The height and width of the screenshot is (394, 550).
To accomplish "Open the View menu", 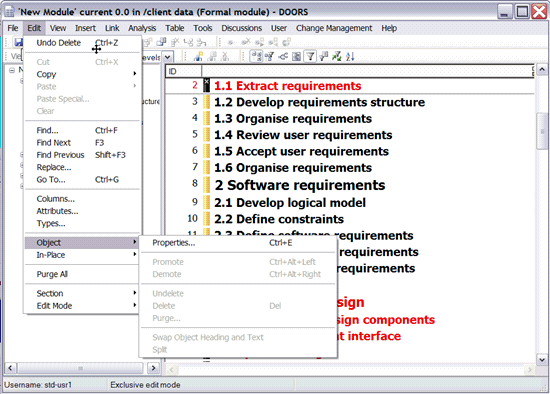I will click(x=58, y=28).
